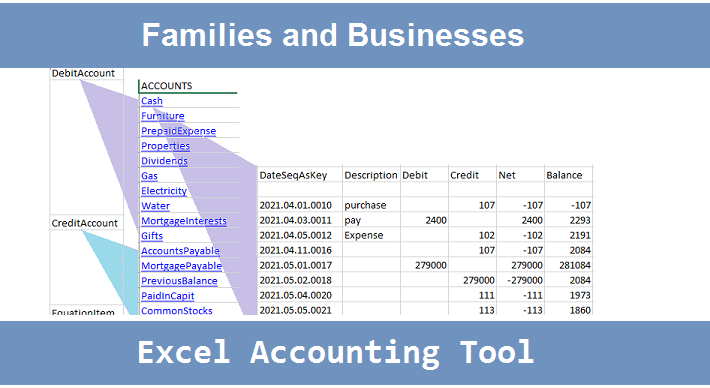Open the MortgageInterests account link
The height and width of the screenshot is (388, 710).
click(184, 220)
